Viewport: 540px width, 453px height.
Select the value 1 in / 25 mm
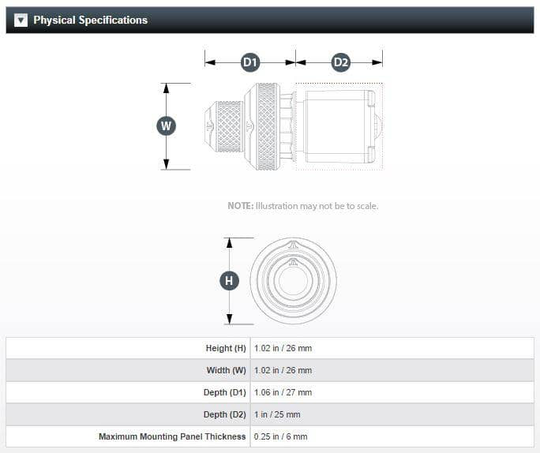pos(277,414)
